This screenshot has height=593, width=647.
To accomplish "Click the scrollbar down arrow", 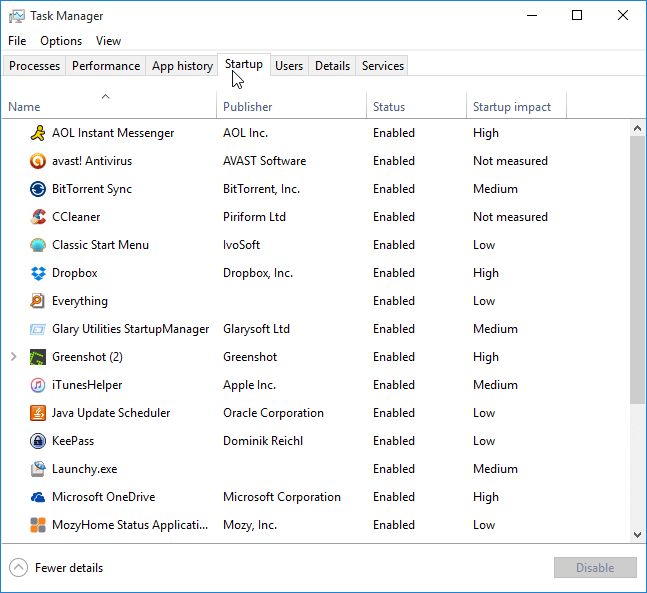I will pyautogui.click(x=638, y=536).
